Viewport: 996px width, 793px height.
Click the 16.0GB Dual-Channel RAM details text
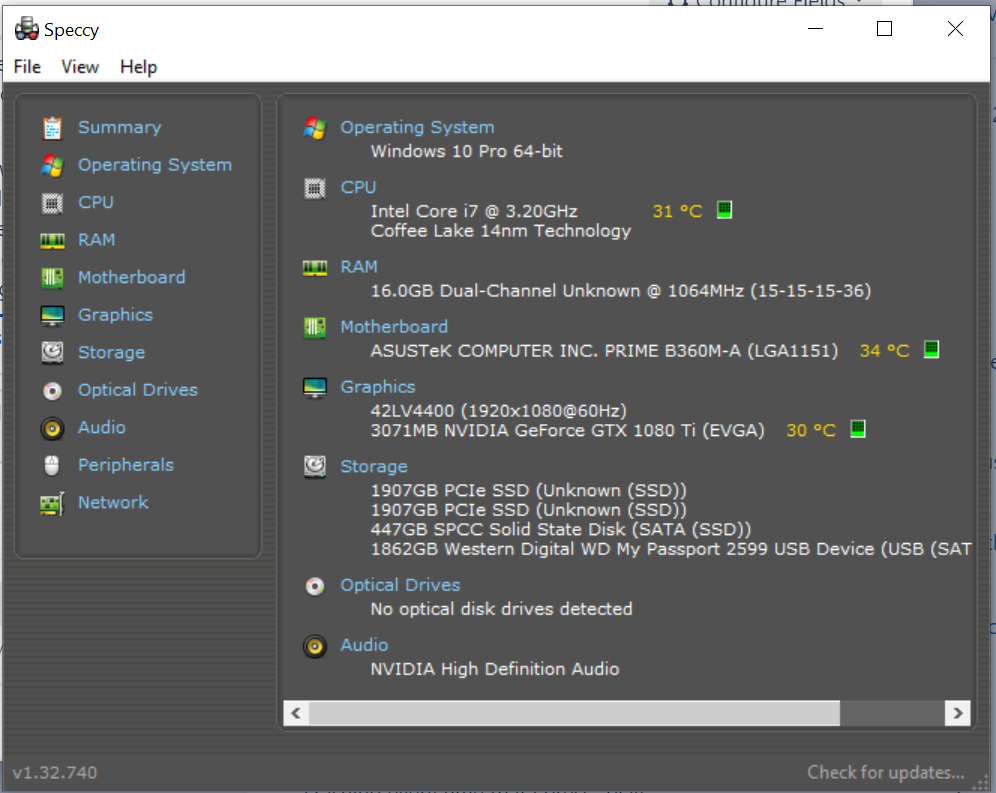(x=621, y=292)
